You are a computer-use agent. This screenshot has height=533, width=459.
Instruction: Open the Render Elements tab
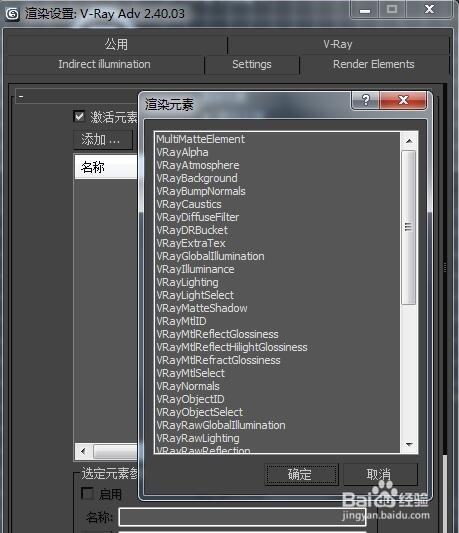tap(374, 64)
